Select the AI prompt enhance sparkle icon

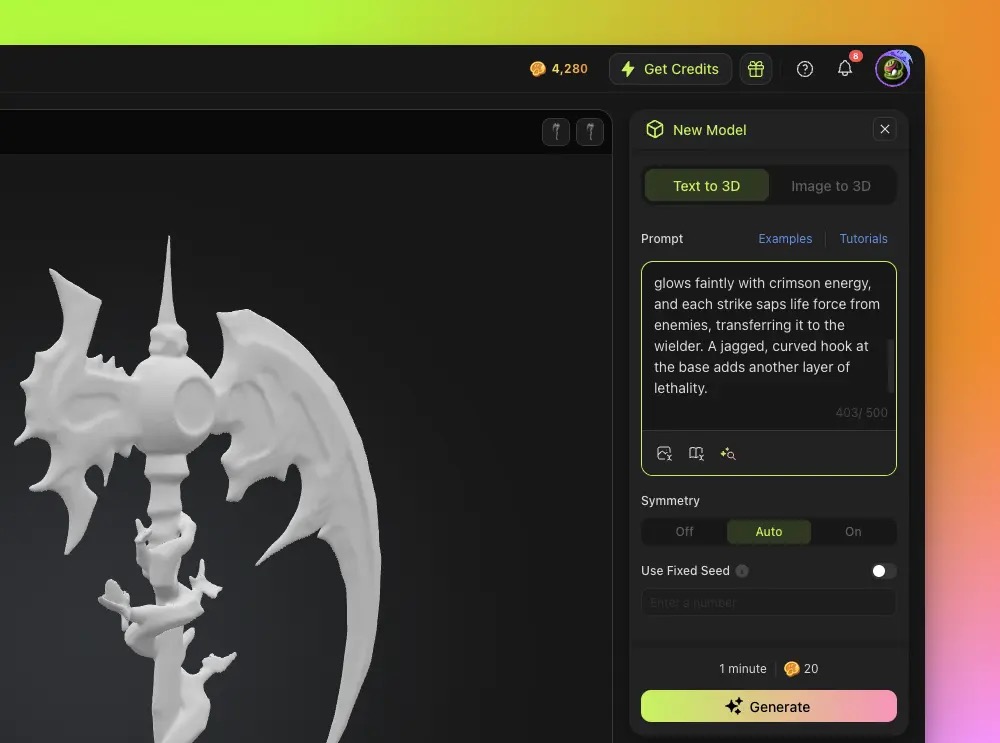click(728, 453)
